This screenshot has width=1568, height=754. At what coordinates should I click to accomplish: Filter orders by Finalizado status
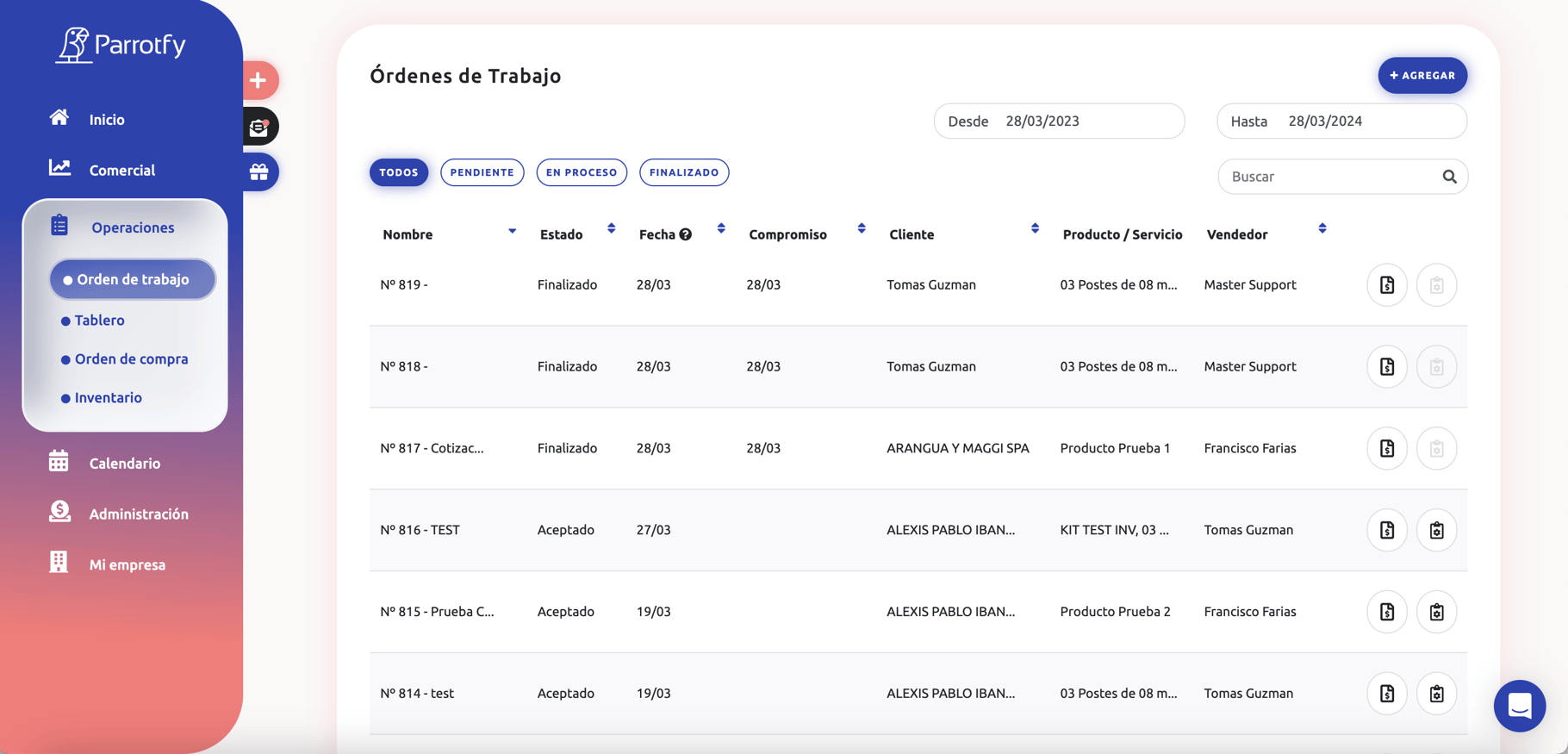pos(684,172)
